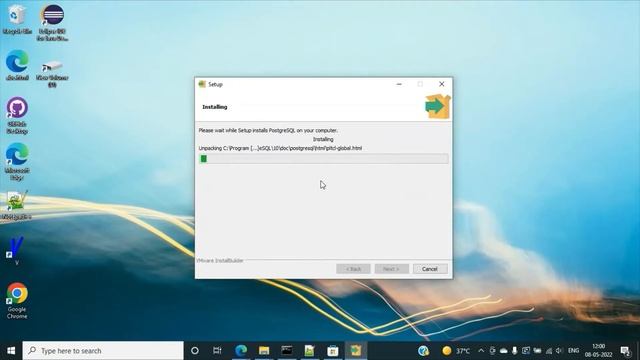Open the Eclipse IDE desktop shortcut
This screenshot has width=640, height=360.
pyautogui.click(x=52, y=22)
